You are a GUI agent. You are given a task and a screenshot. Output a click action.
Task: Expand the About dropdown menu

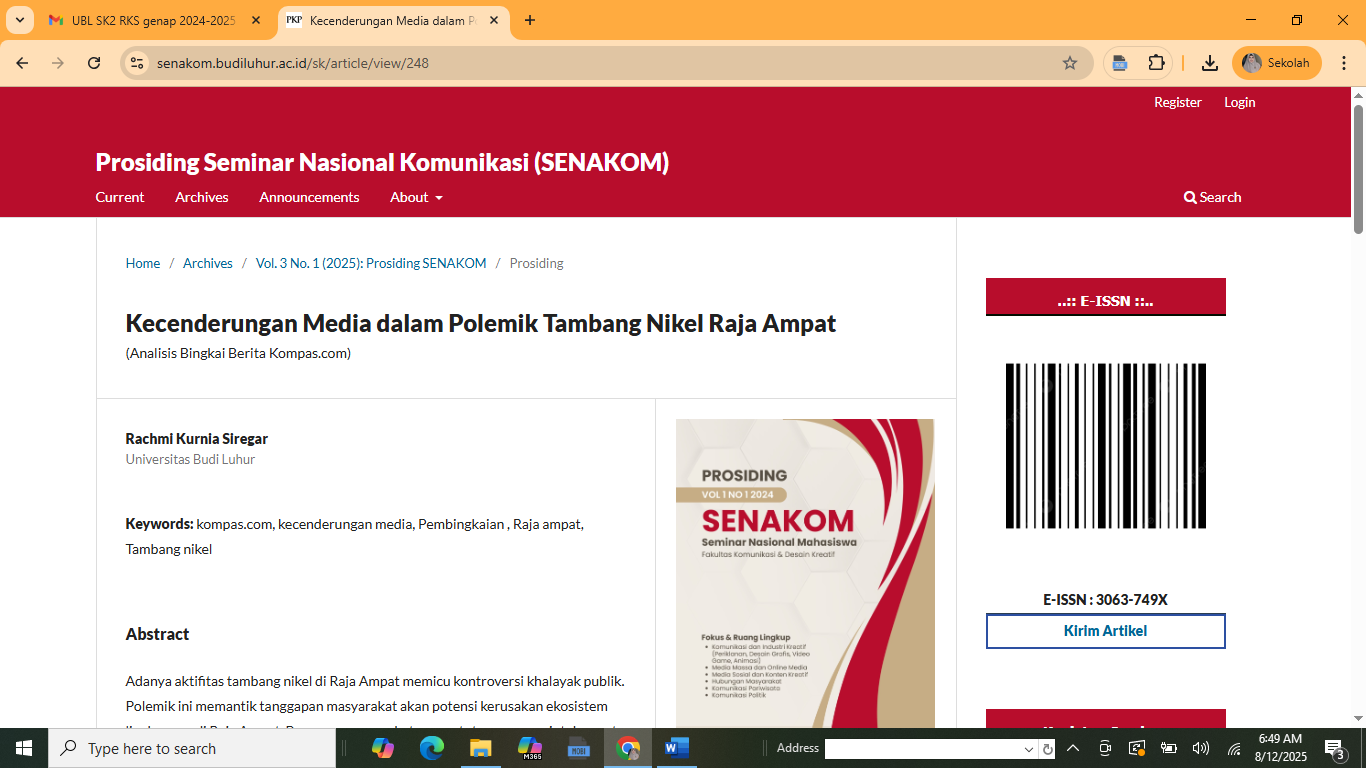coord(416,197)
